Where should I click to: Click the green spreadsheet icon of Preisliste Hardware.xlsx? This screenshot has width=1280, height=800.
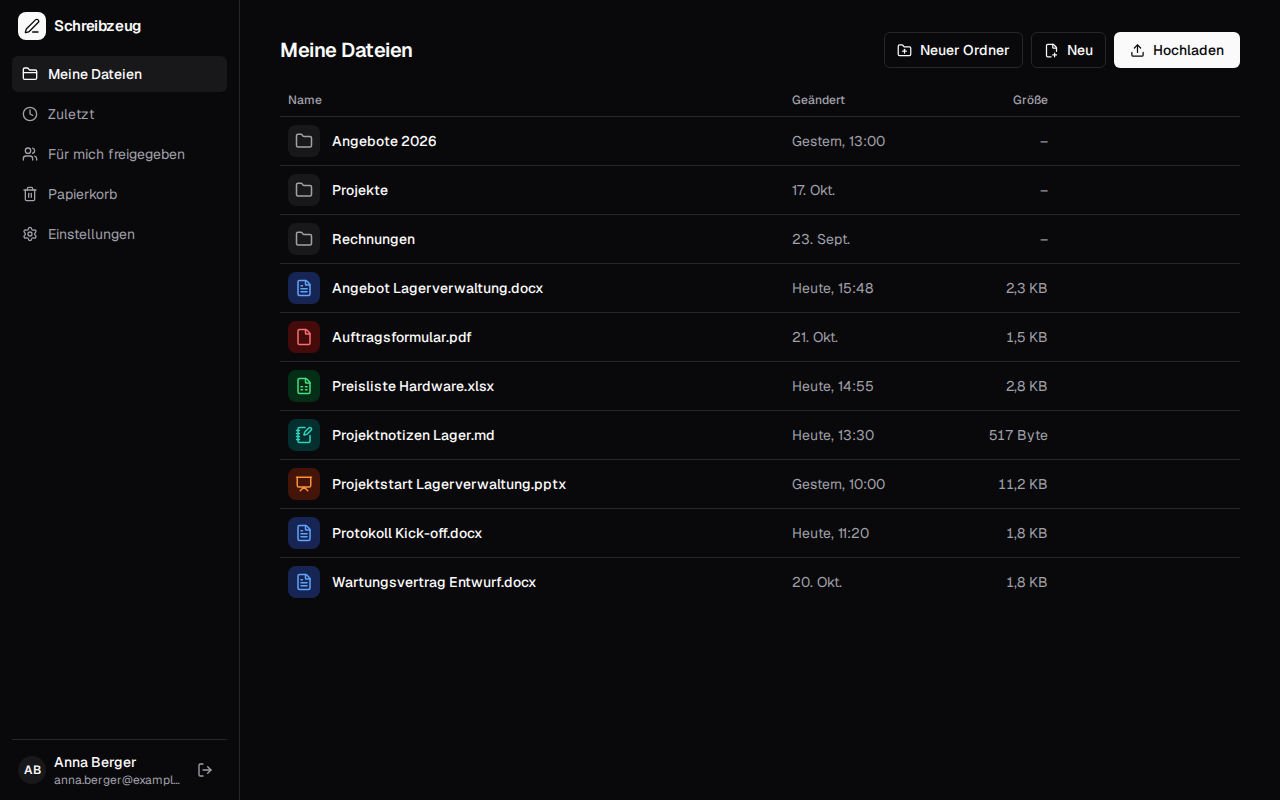point(304,386)
